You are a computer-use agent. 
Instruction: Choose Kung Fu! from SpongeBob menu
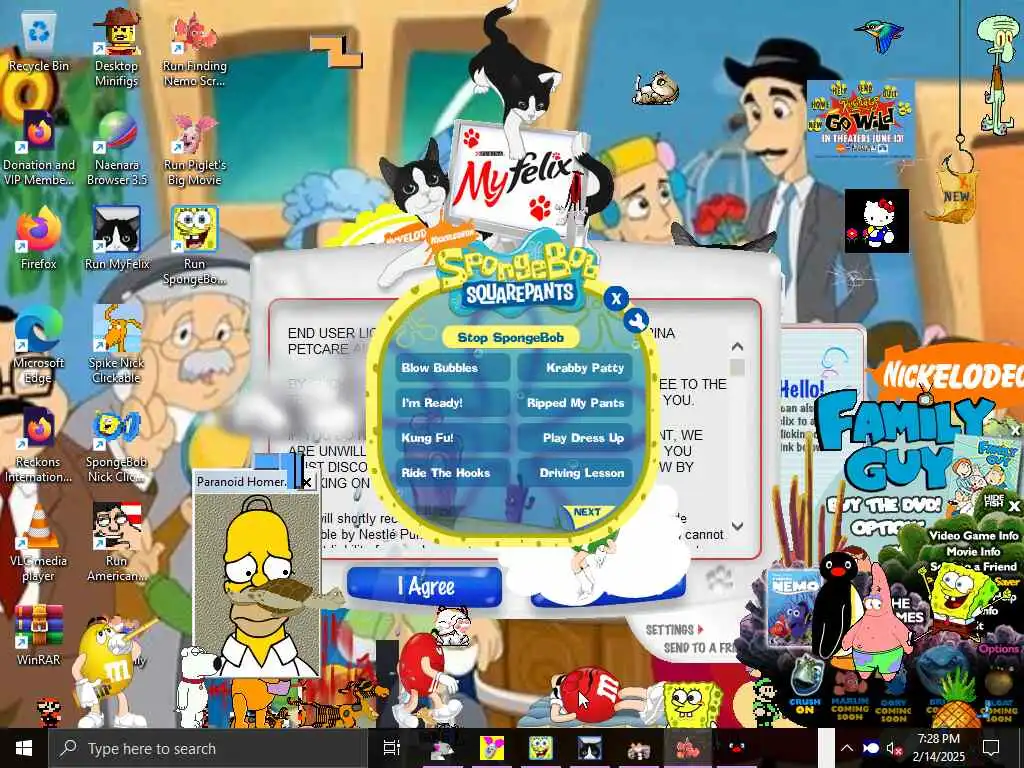(x=453, y=438)
